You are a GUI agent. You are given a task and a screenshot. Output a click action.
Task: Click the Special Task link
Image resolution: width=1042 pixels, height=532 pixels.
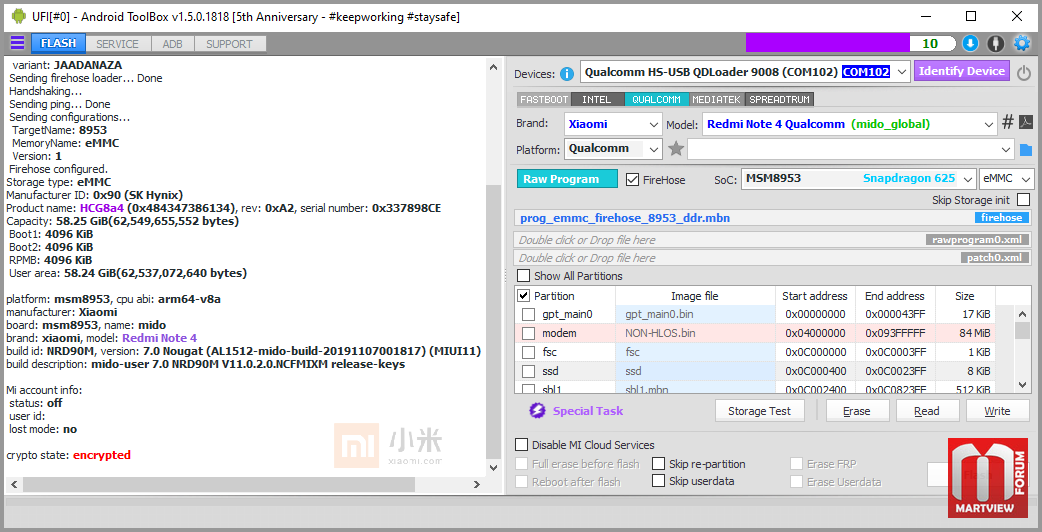pyautogui.click(x=588, y=411)
